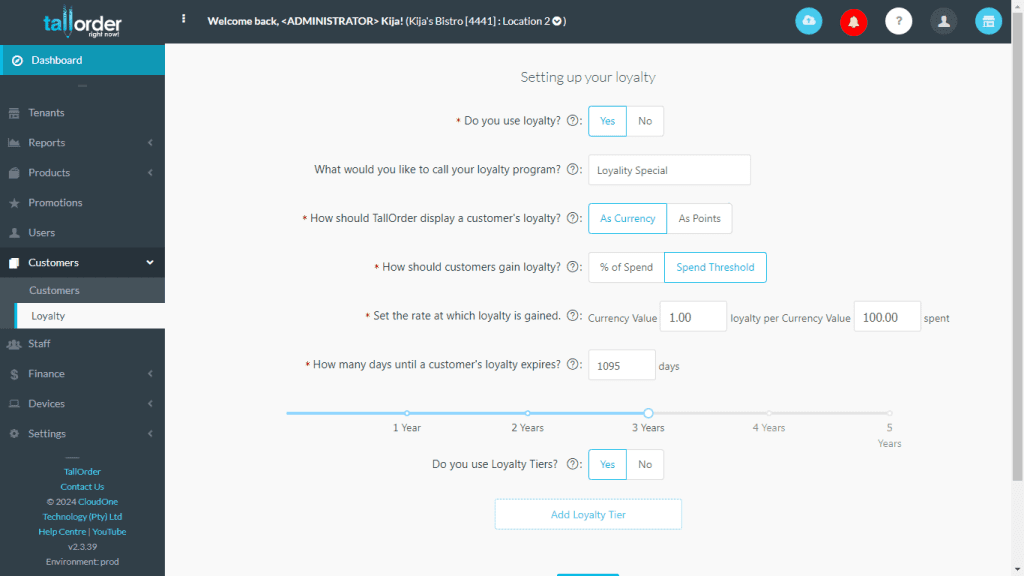Switch loyalty display to As Points

coord(699,218)
